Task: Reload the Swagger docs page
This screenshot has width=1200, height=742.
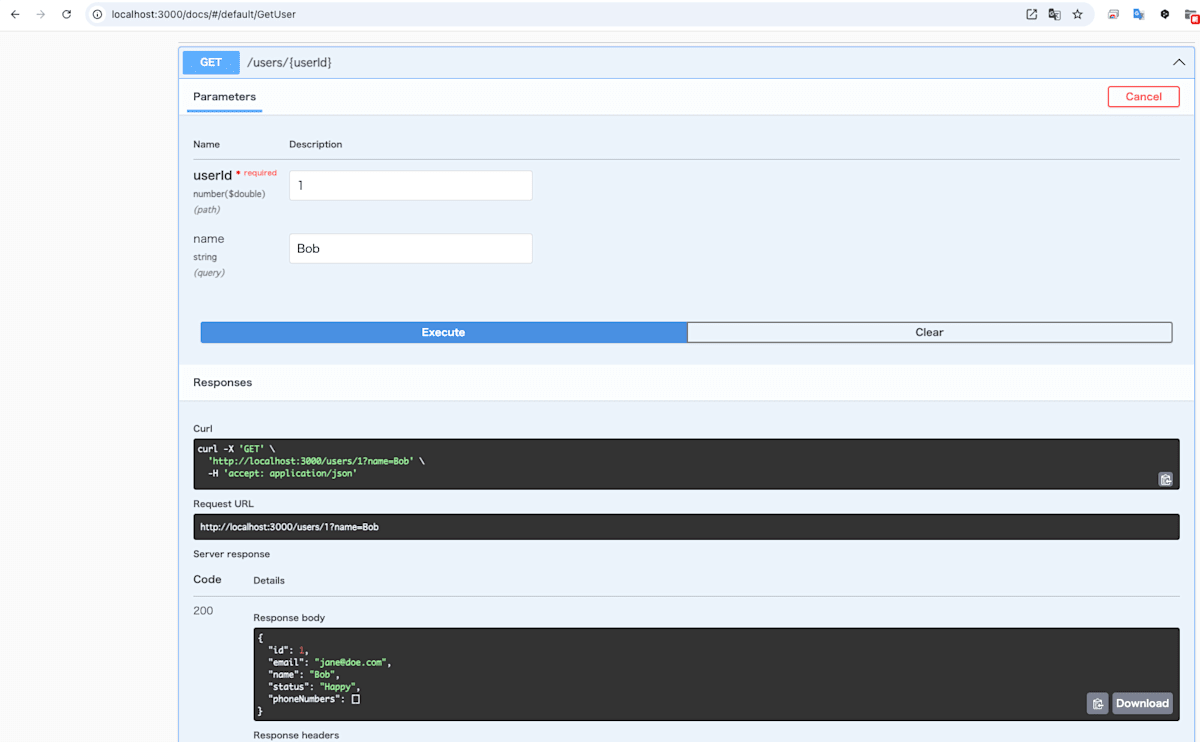Action: [67, 15]
